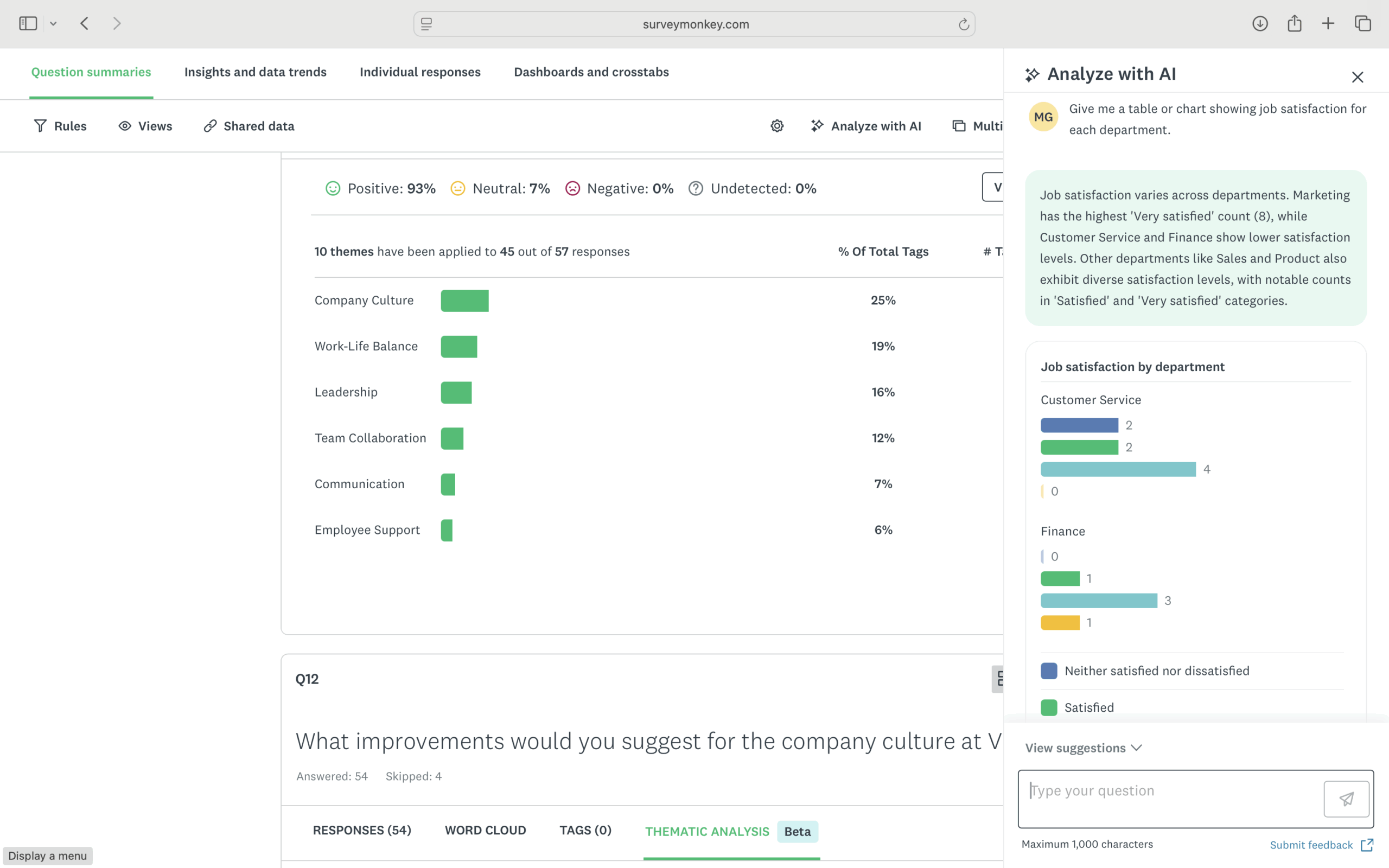Open a new browser tab with the plus icon
This screenshot has width=1389, height=868.
[1328, 23]
